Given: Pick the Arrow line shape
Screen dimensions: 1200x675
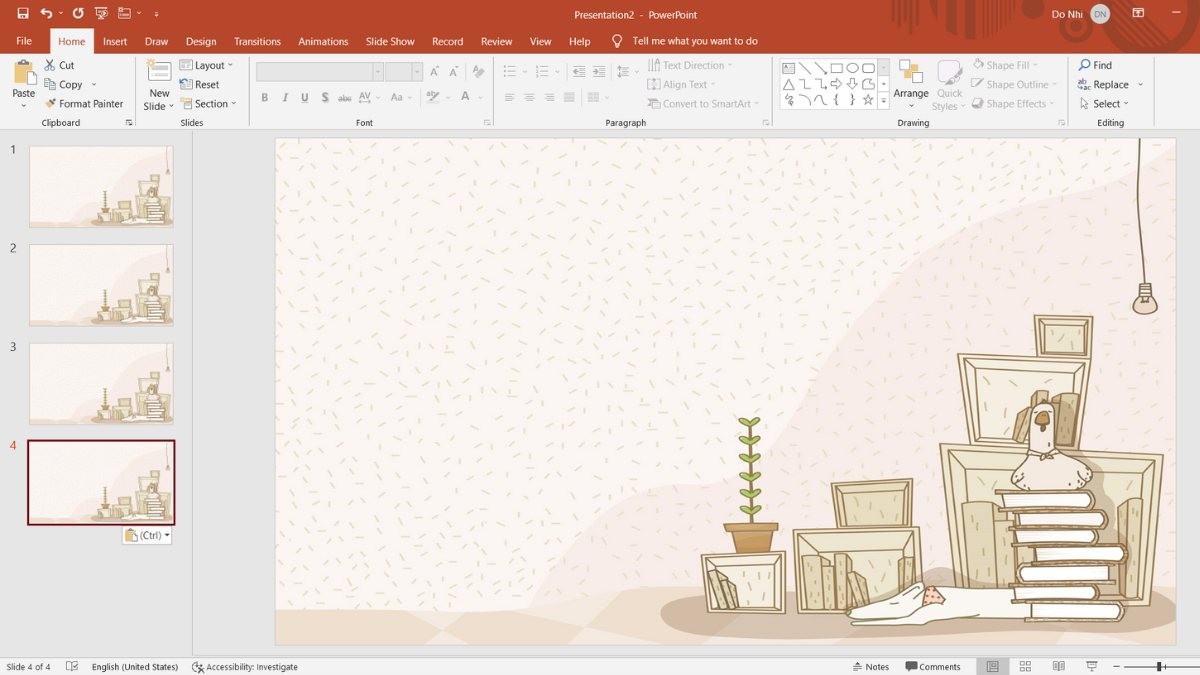Looking at the screenshot, I should [x=820, y=68].
